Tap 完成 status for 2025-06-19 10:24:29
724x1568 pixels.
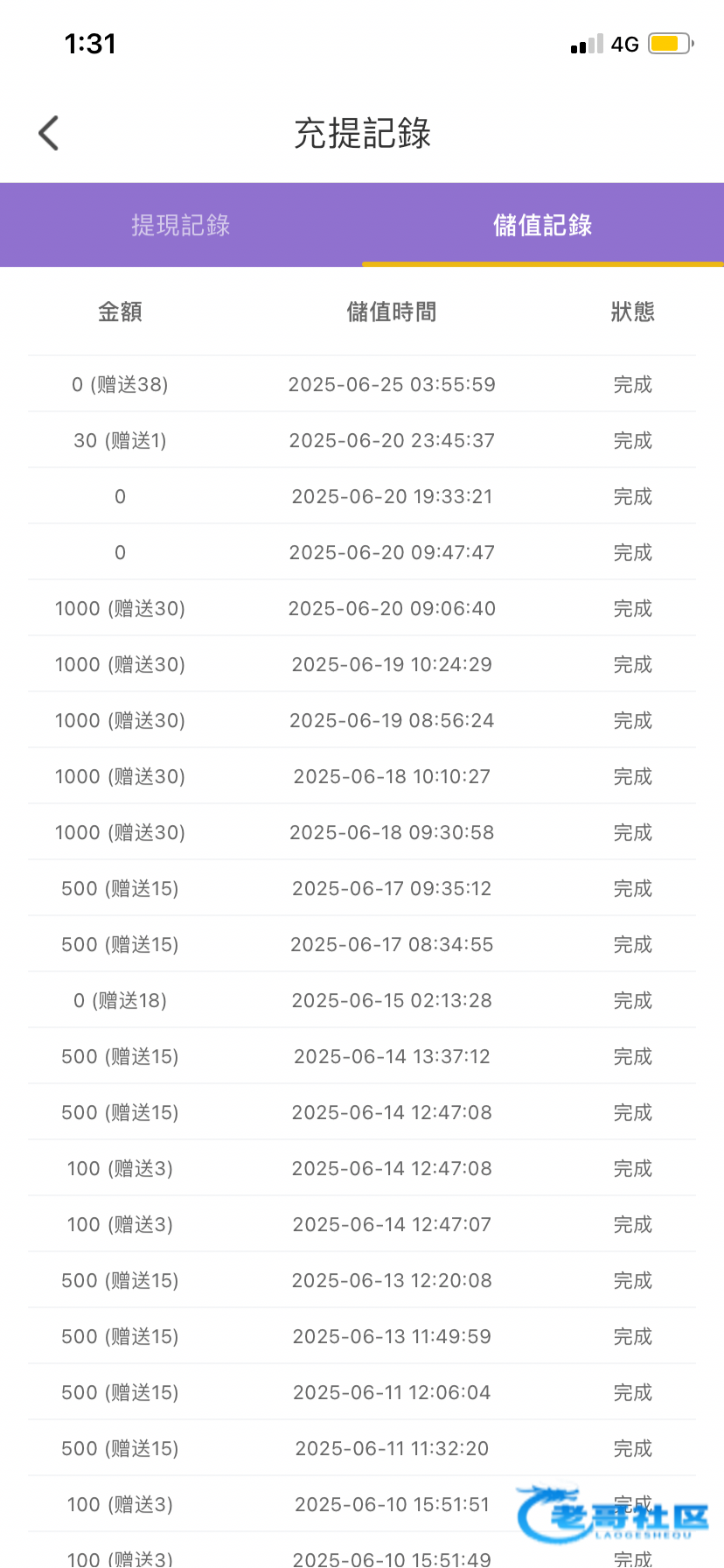[x=632, y=664]
